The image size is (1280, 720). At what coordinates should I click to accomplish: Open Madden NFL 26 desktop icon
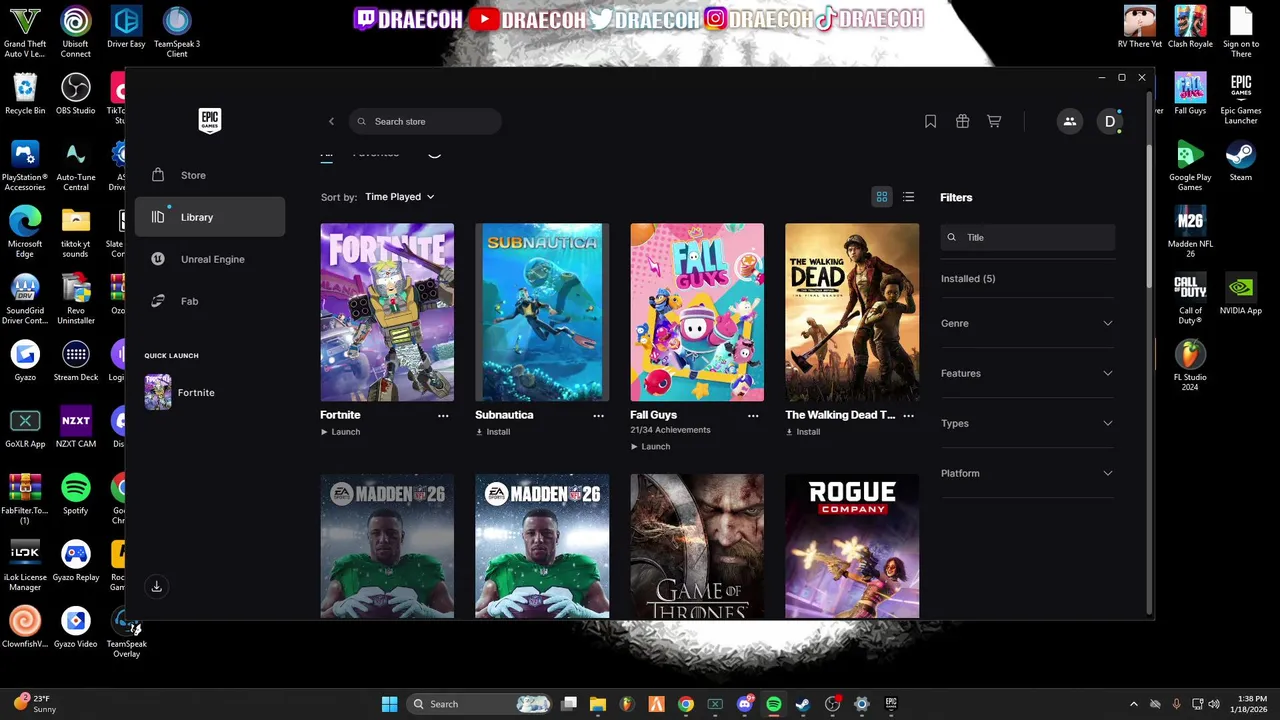tap(1190, 232)
